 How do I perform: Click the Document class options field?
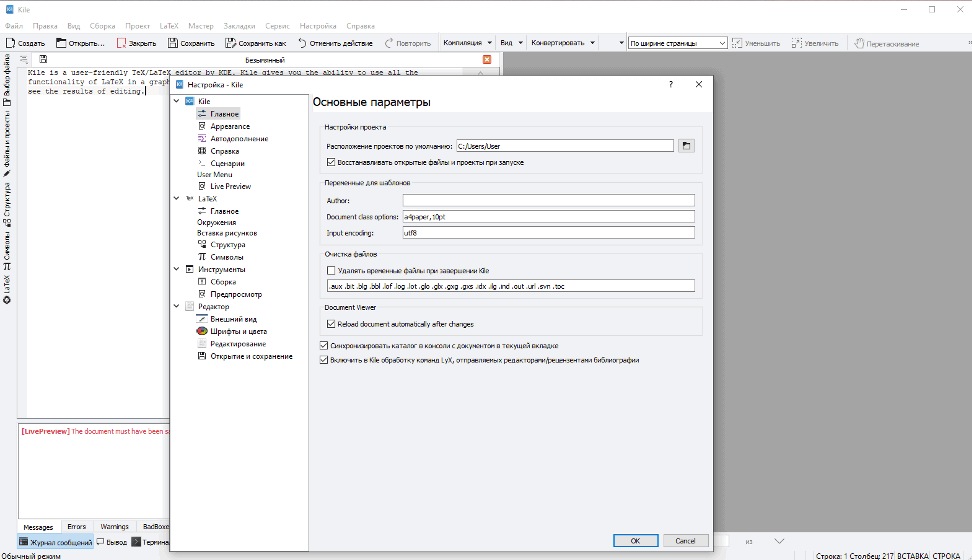[x=549, y=216]
